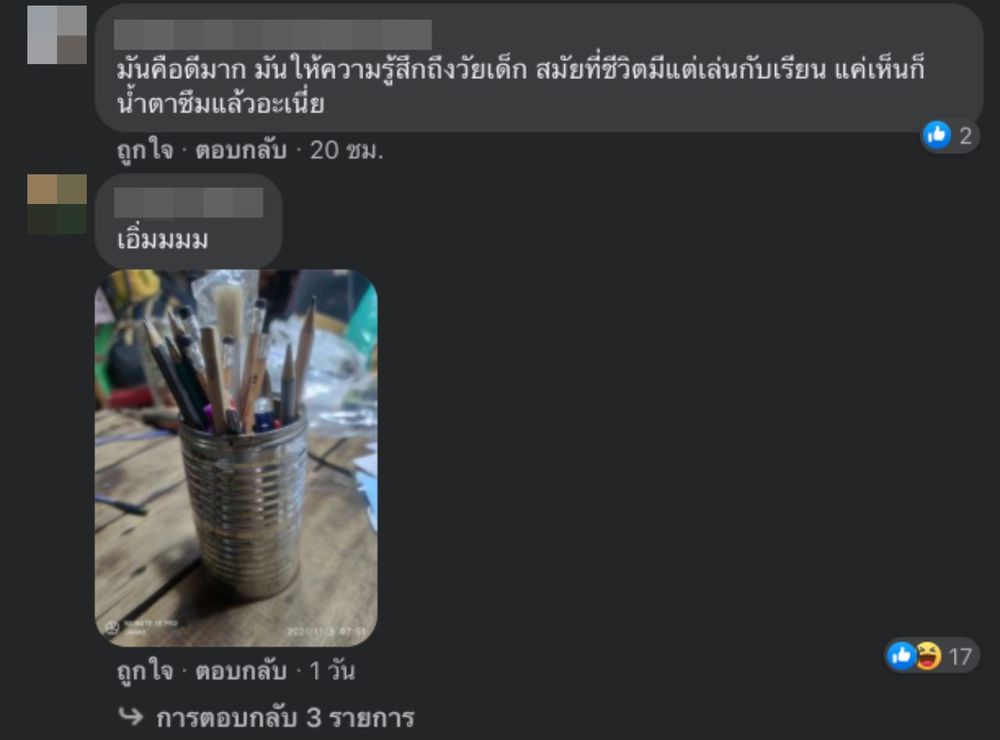Click ตอบกลับ under the 20 ชม. comment
This screenshot has height=740, width=1000.
click(x=240, y=151)
